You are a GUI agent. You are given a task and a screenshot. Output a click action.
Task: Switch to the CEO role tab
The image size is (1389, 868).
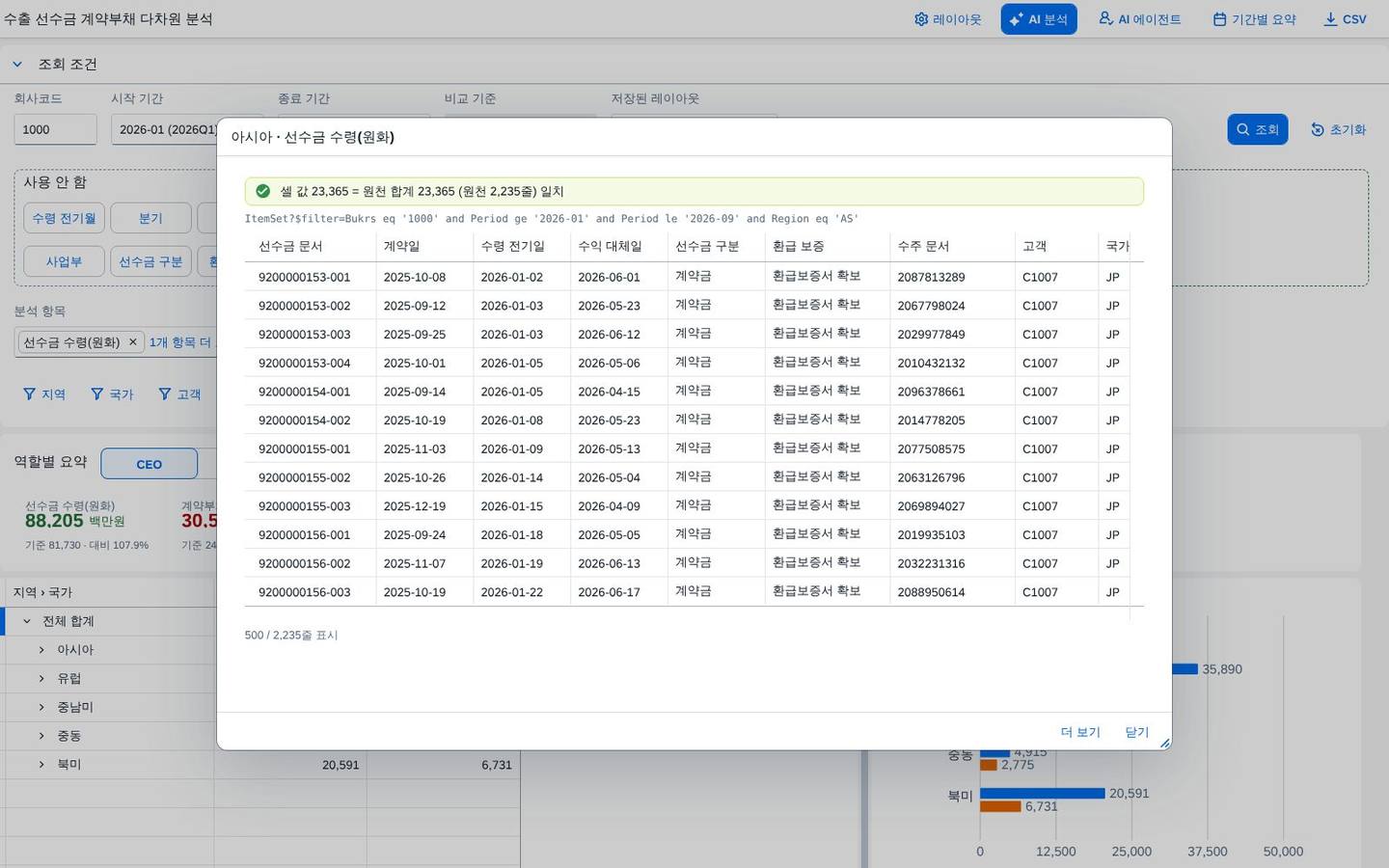149,464
